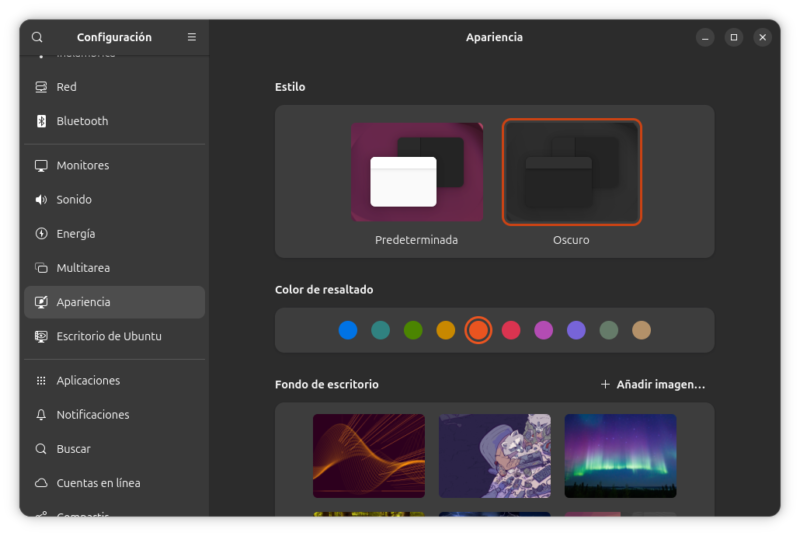The height and width of the screenshot is (536, 800).
Task: Click the Multitarea icon
Action: click(41, 268)
